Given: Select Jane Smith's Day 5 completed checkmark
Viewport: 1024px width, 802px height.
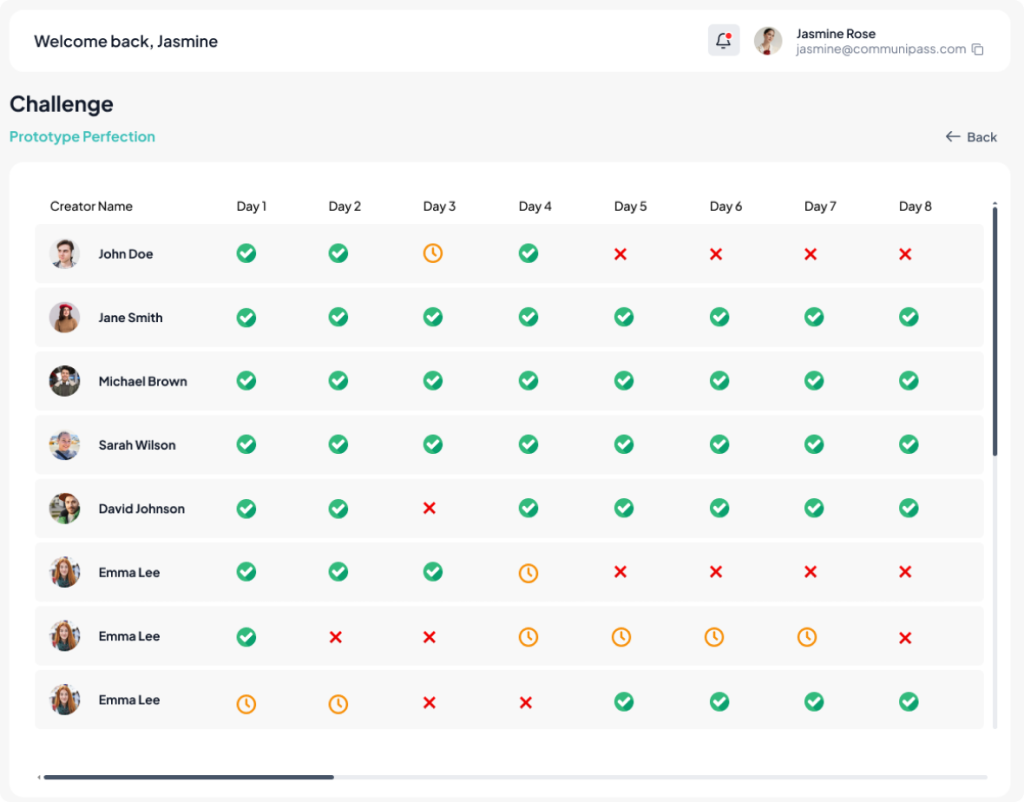Looking at the screenshot, I should [x=623, y=318].
